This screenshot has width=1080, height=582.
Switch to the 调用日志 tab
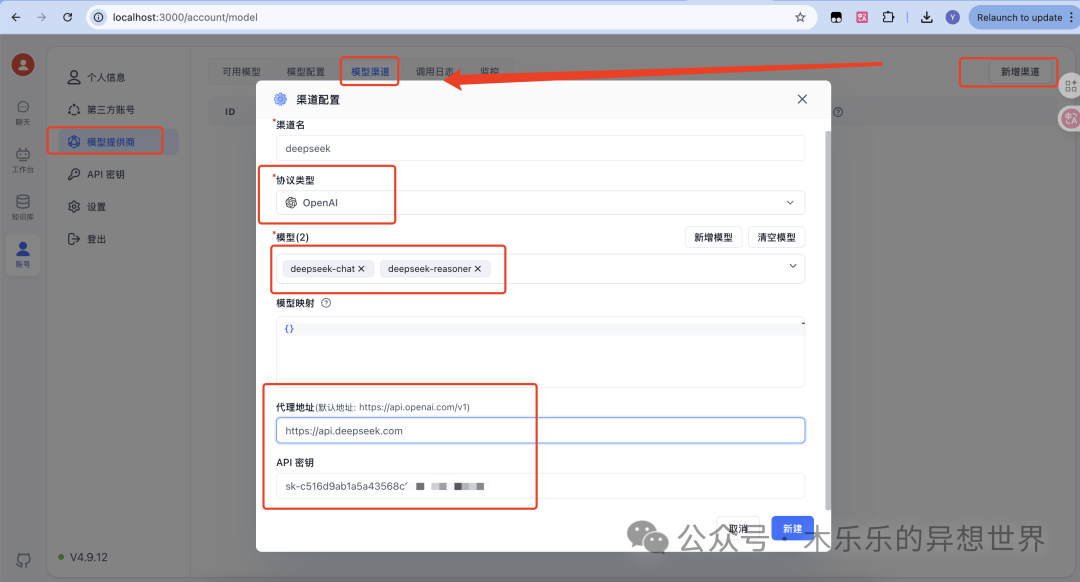tap(435, 72)
